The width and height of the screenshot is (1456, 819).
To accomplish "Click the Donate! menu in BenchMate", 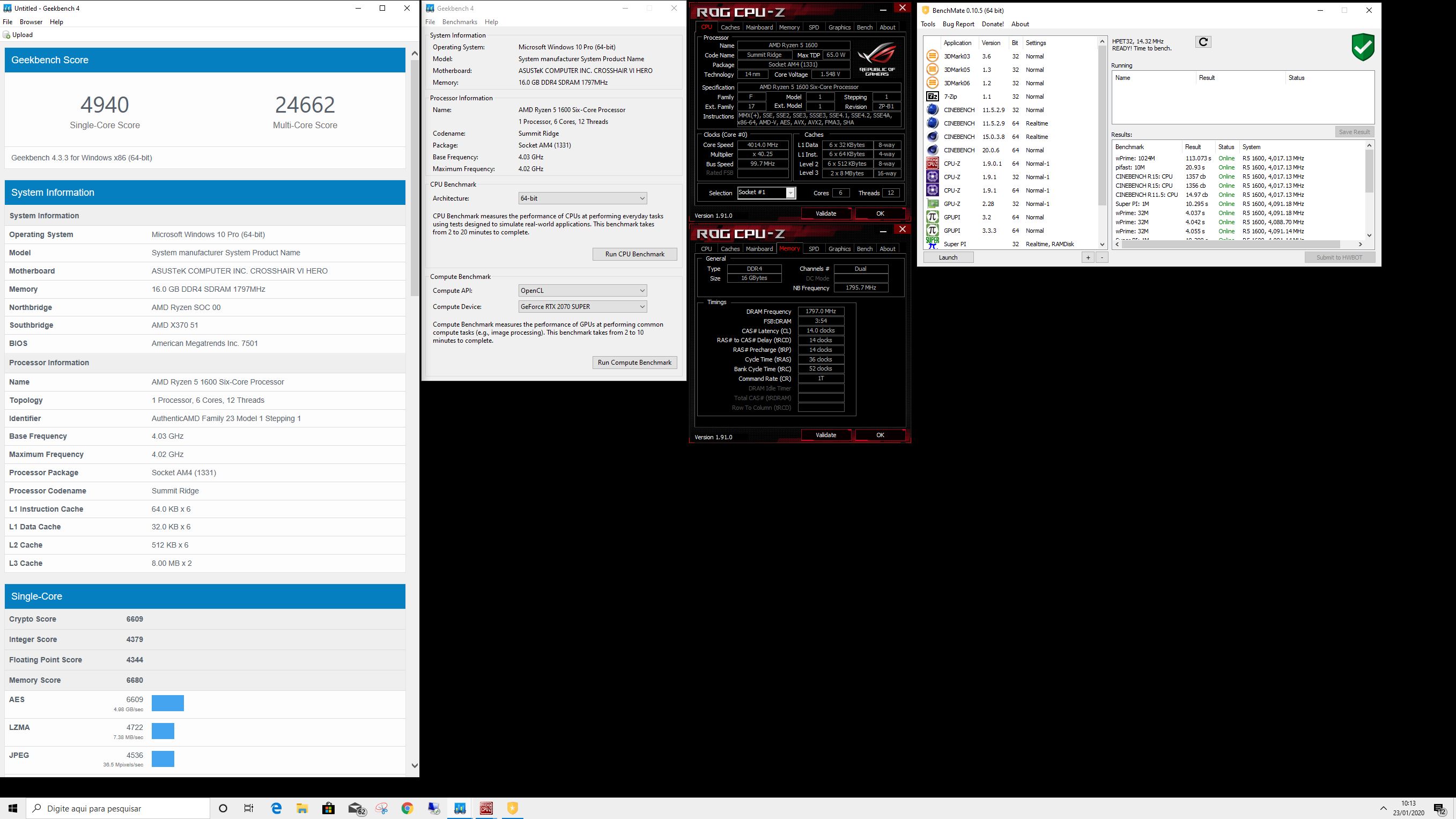I will pyautogui.click(x=993, y=24).
